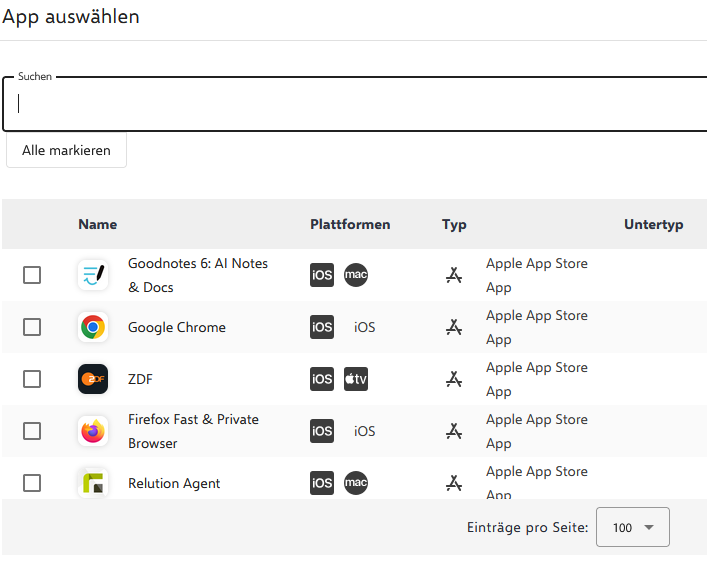Click the mac platform badge for Goodnotes
The width and height of the screenshot is (710, 563).
(356, 275)
